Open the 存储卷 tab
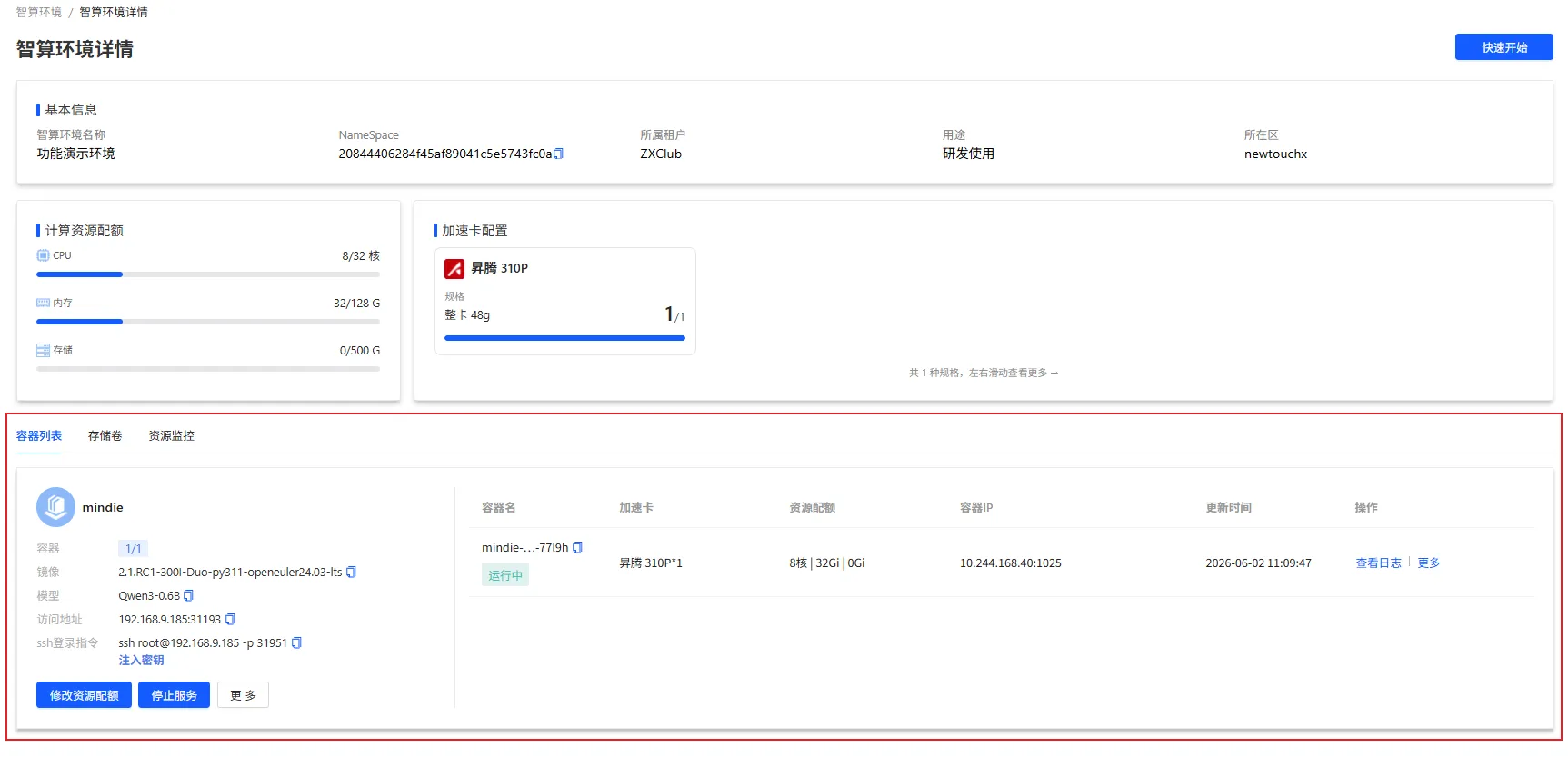 point(105,436)
